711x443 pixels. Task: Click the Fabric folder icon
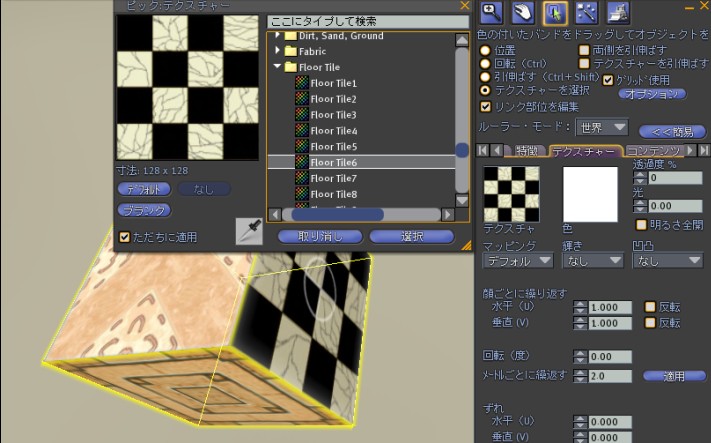click(x=291, y=51)
